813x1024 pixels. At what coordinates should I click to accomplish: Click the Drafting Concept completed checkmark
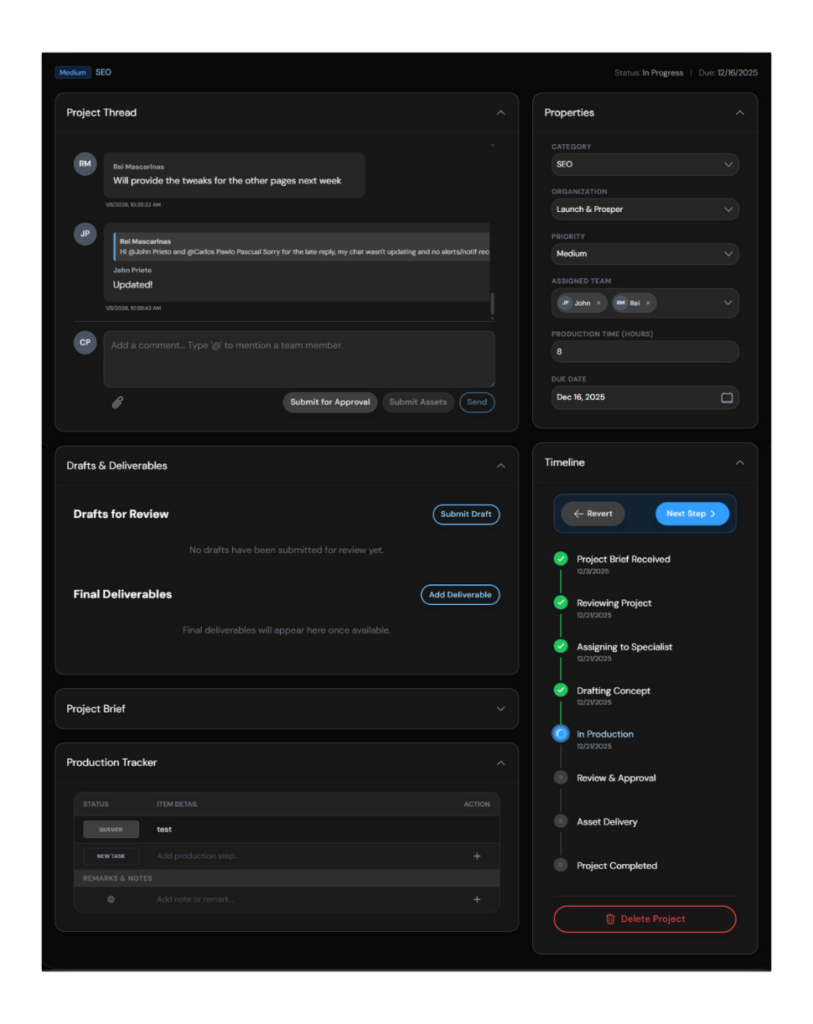[x=560, y=690]
